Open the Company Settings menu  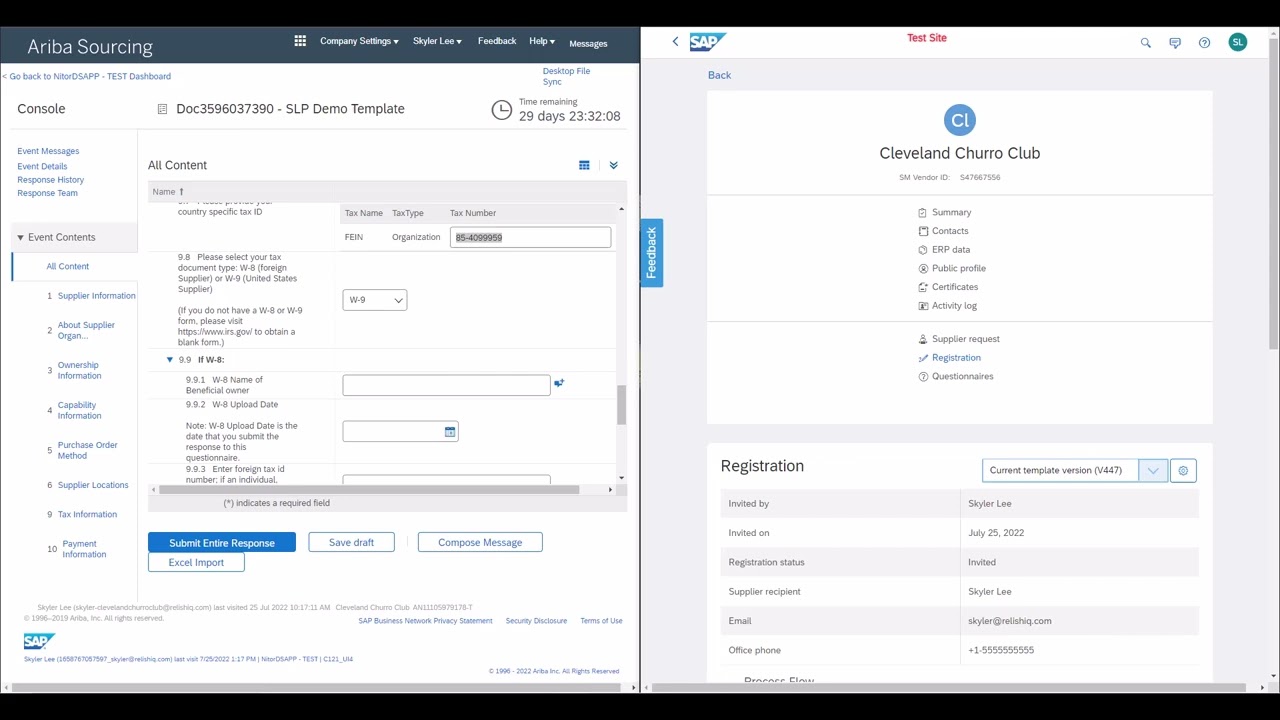point(359,41)
